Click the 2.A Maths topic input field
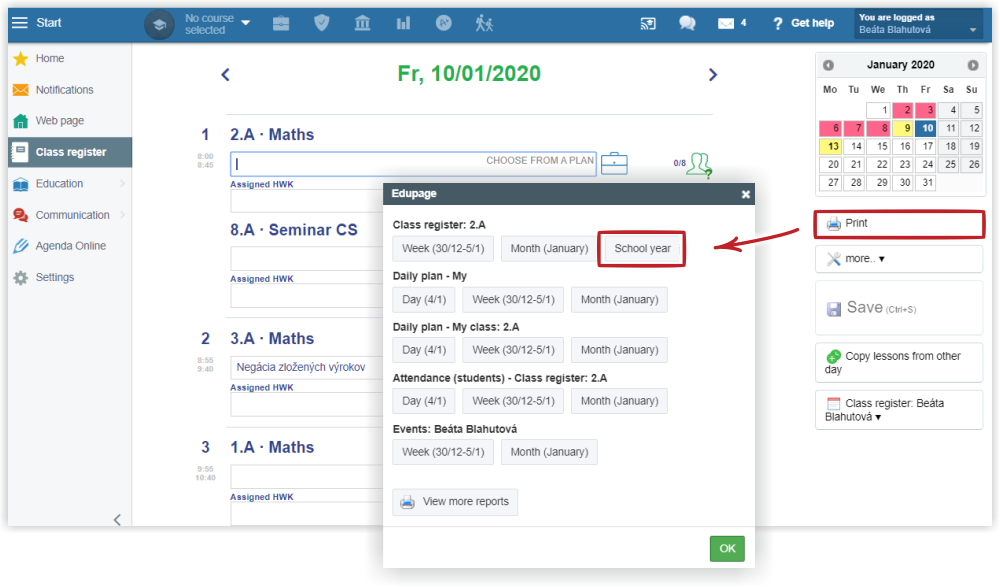This screenshot has width=1000, height=587. pyautogui.click(x=413, y=164)
